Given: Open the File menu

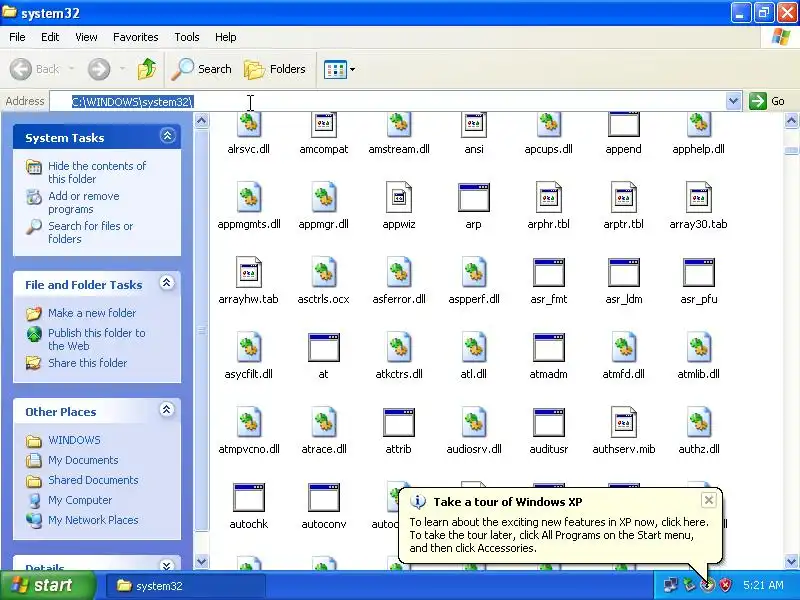Looking at the screenshot, I should 17,37.
